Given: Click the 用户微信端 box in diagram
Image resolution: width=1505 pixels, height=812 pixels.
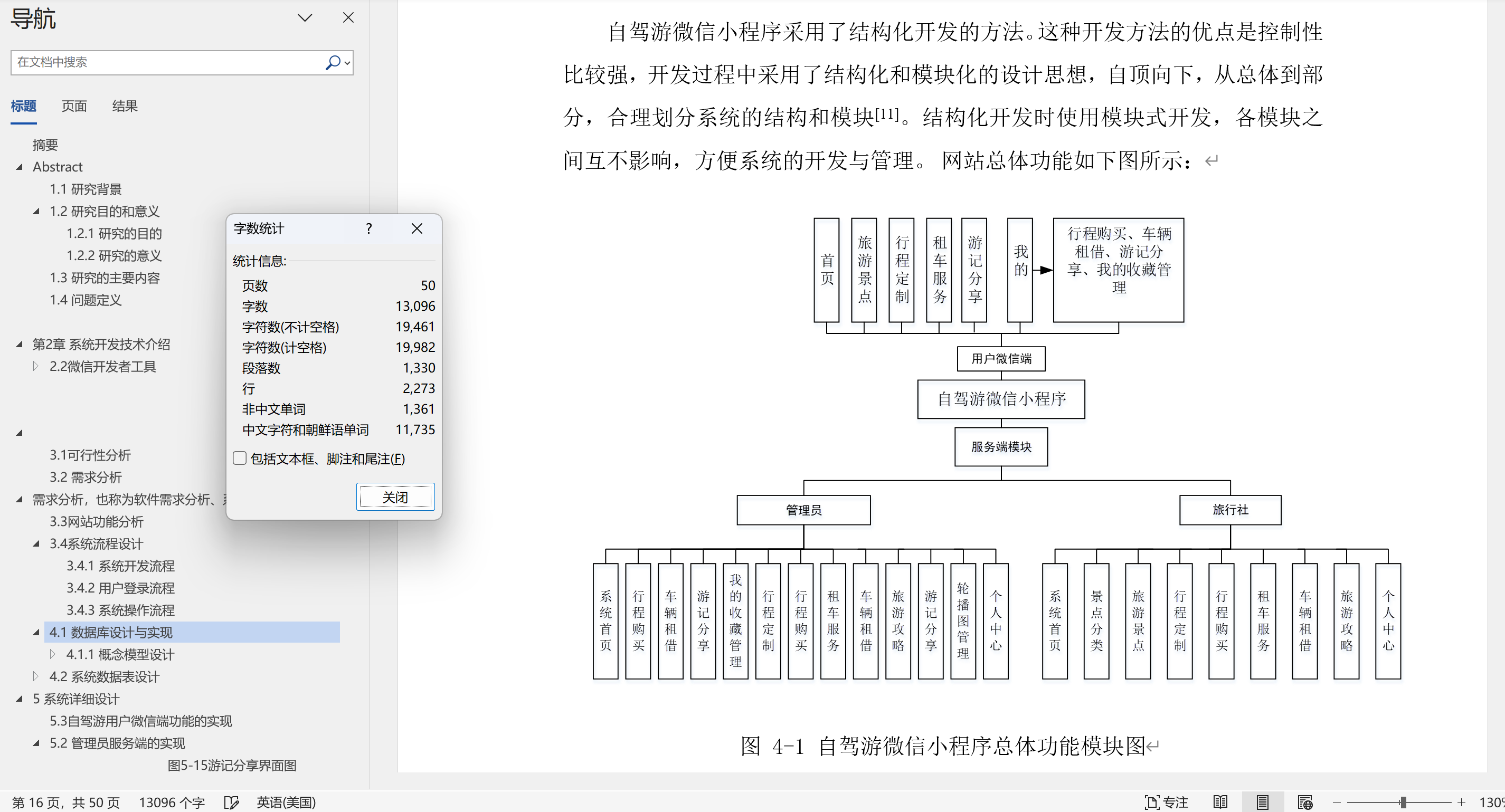Looking at the screenshot, I should click(1001, 358).
